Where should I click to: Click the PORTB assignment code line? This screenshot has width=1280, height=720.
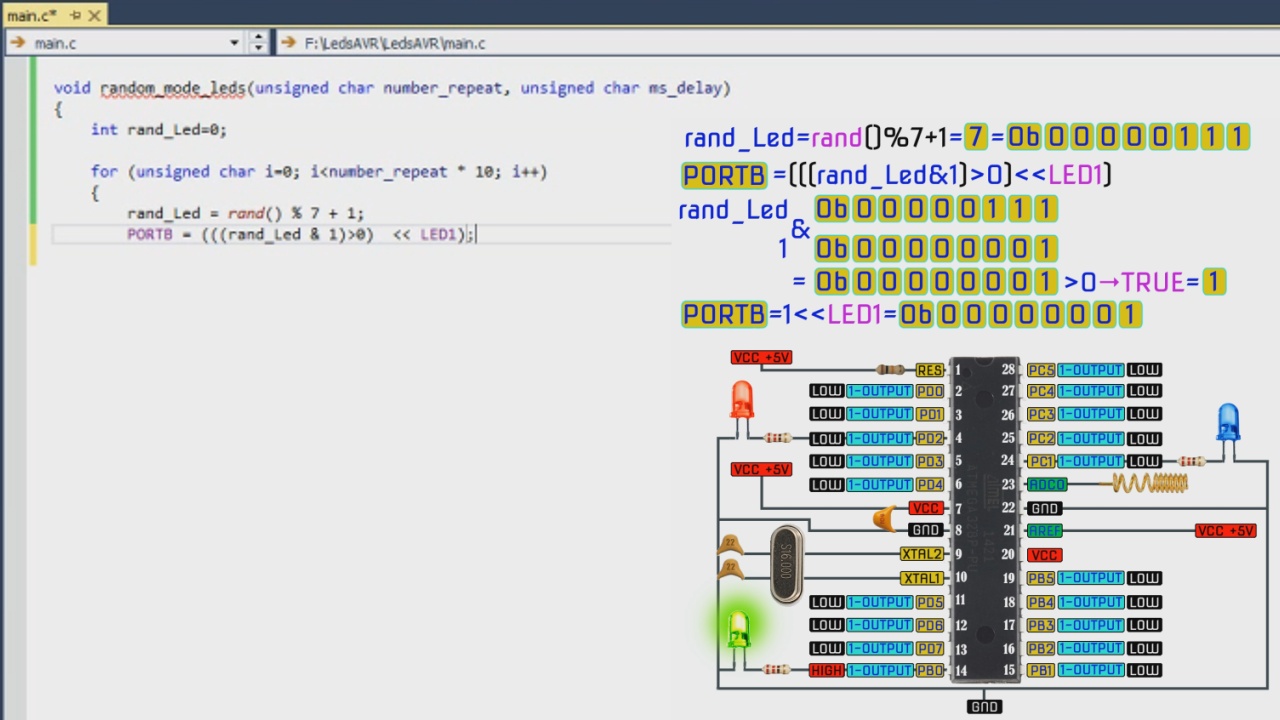click(302, 234)
